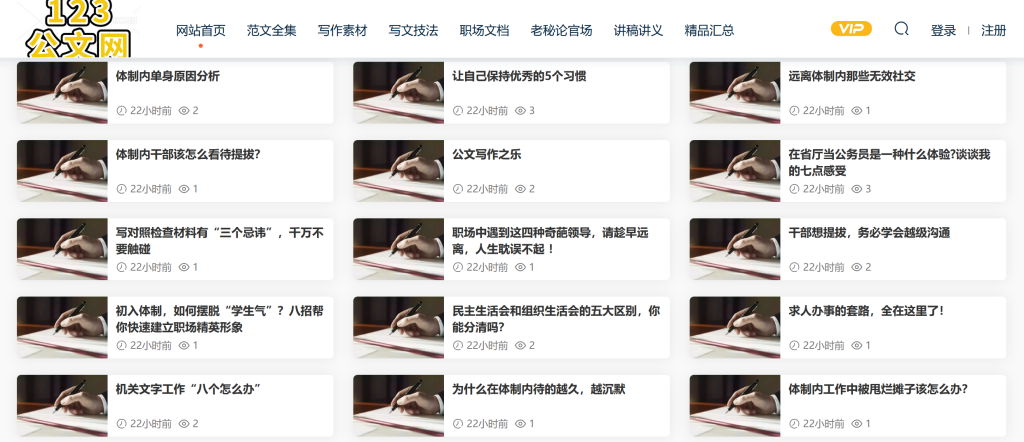
Task: Click the 注册 link
Action: point(993,30)
